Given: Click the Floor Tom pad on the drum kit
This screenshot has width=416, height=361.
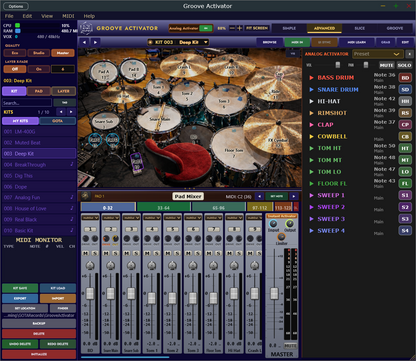Looking at the screenshot, I should coord(234,151).
